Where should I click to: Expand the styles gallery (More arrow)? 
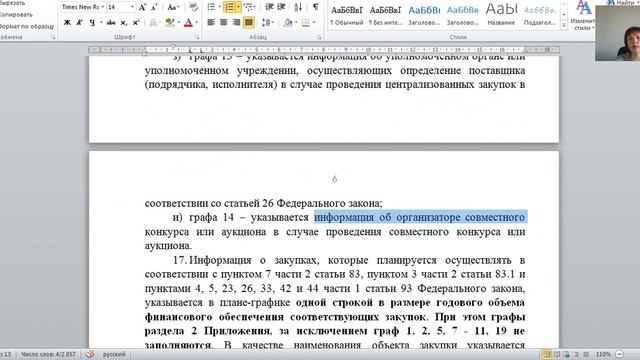(x=564, y=26)
